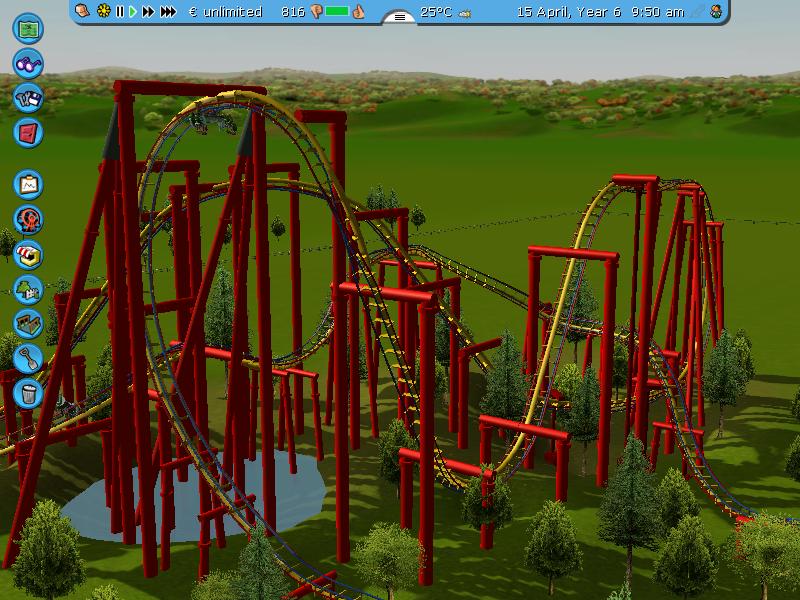This screenshot has width=800, height=600.
Task: Select the terrain shovel tool
Action: coord(28,359)
